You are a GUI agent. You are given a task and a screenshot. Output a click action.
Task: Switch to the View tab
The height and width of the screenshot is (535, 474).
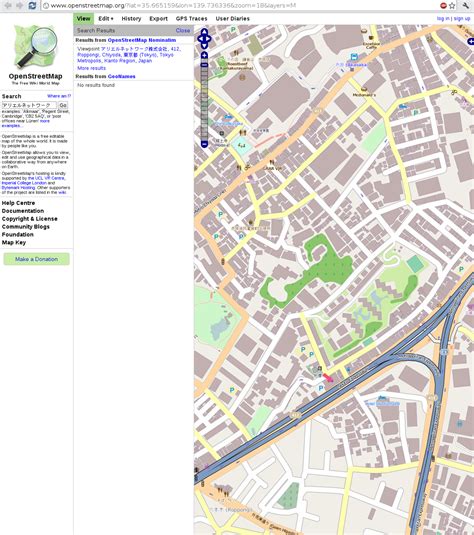(x=83, y=19)
